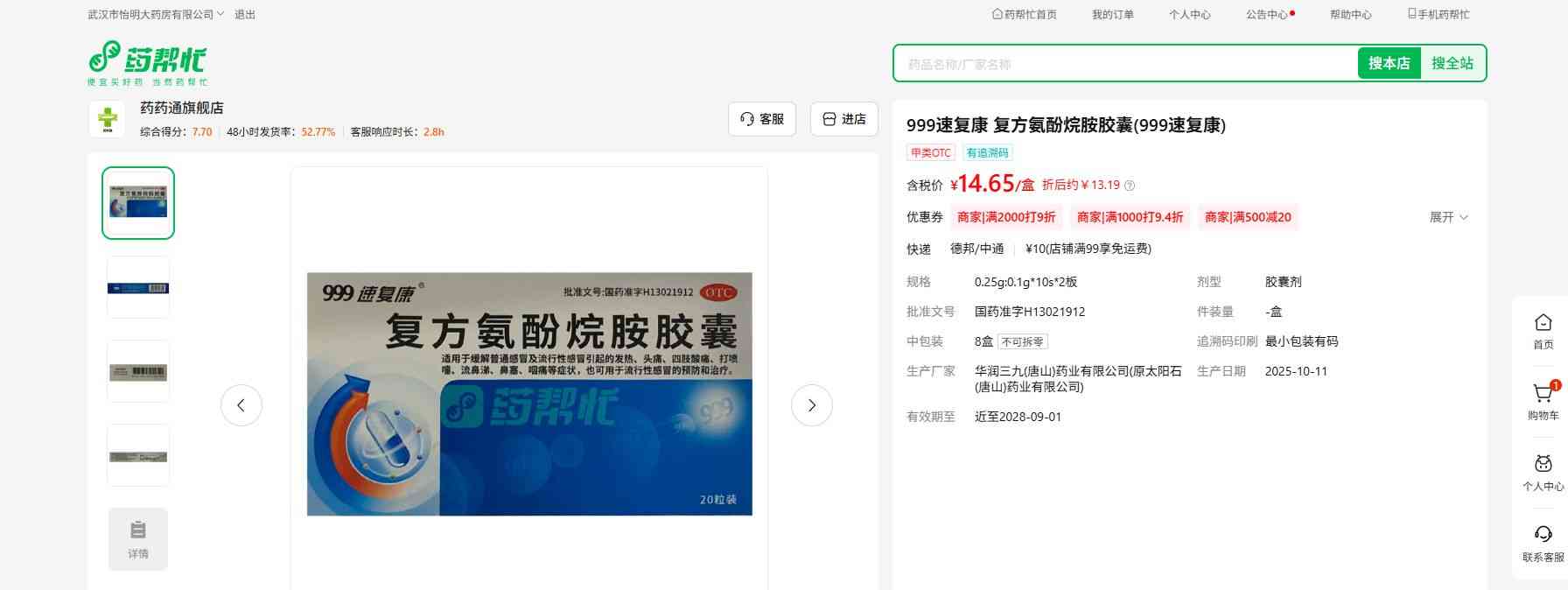Click the 搜本店 search button
The width and height of the screenshot is (1568, 590).
point(1389,63)
